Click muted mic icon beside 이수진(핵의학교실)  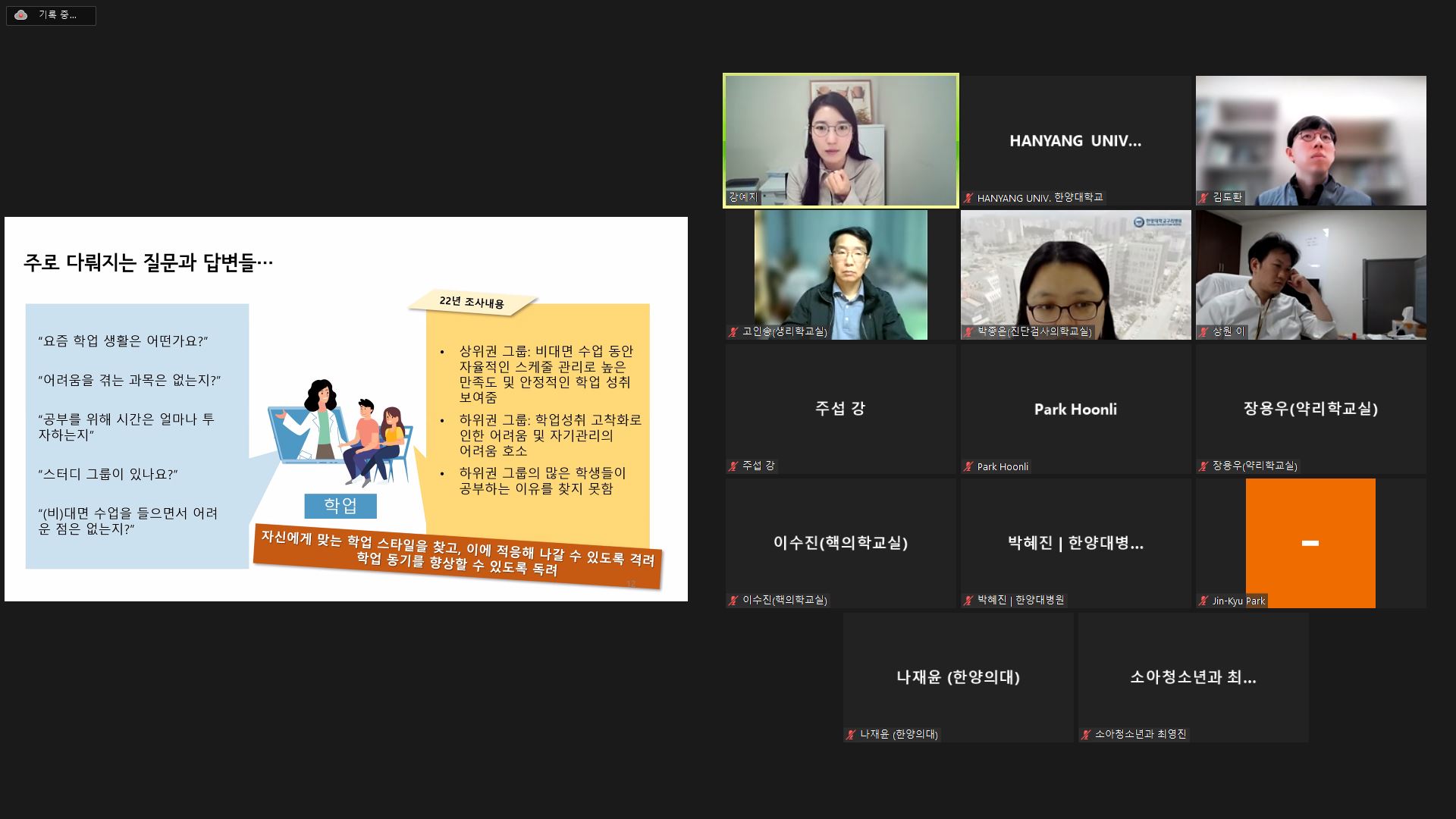[x=733, y=601]
